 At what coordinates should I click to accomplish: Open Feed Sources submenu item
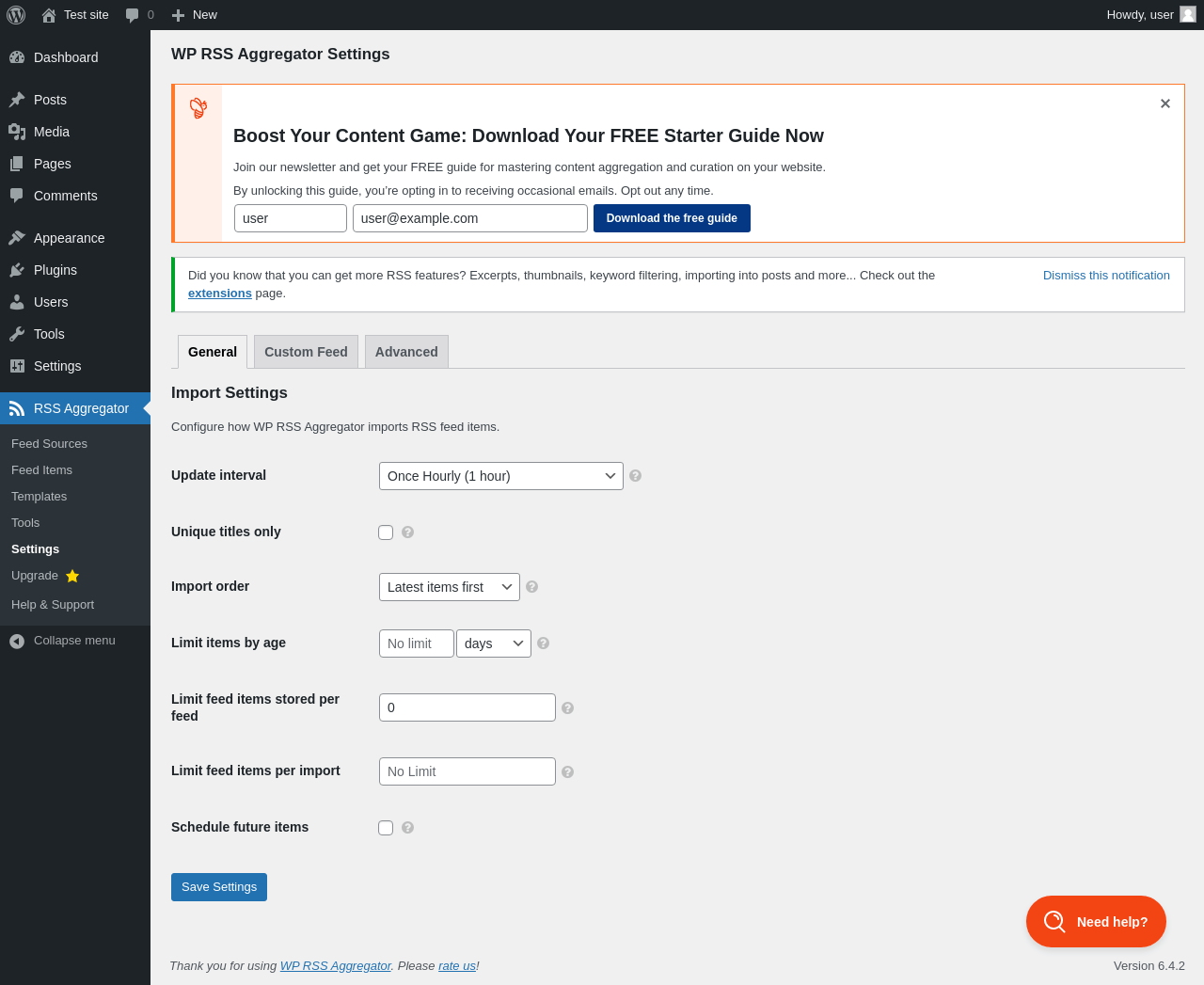pyautogui.click(x=49, y=444)
